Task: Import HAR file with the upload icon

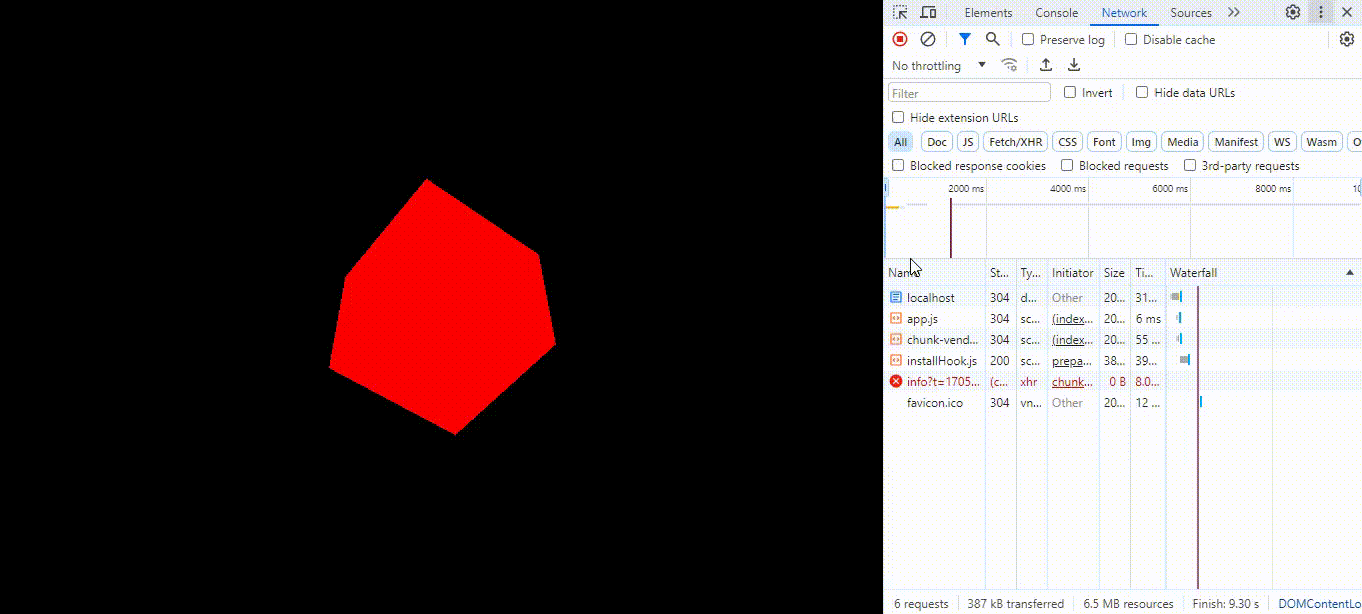Action: tap(1046, 64)
